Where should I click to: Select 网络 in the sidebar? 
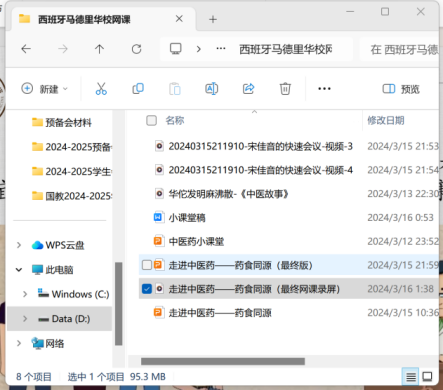pyautogui.click(x=48, y=343)
